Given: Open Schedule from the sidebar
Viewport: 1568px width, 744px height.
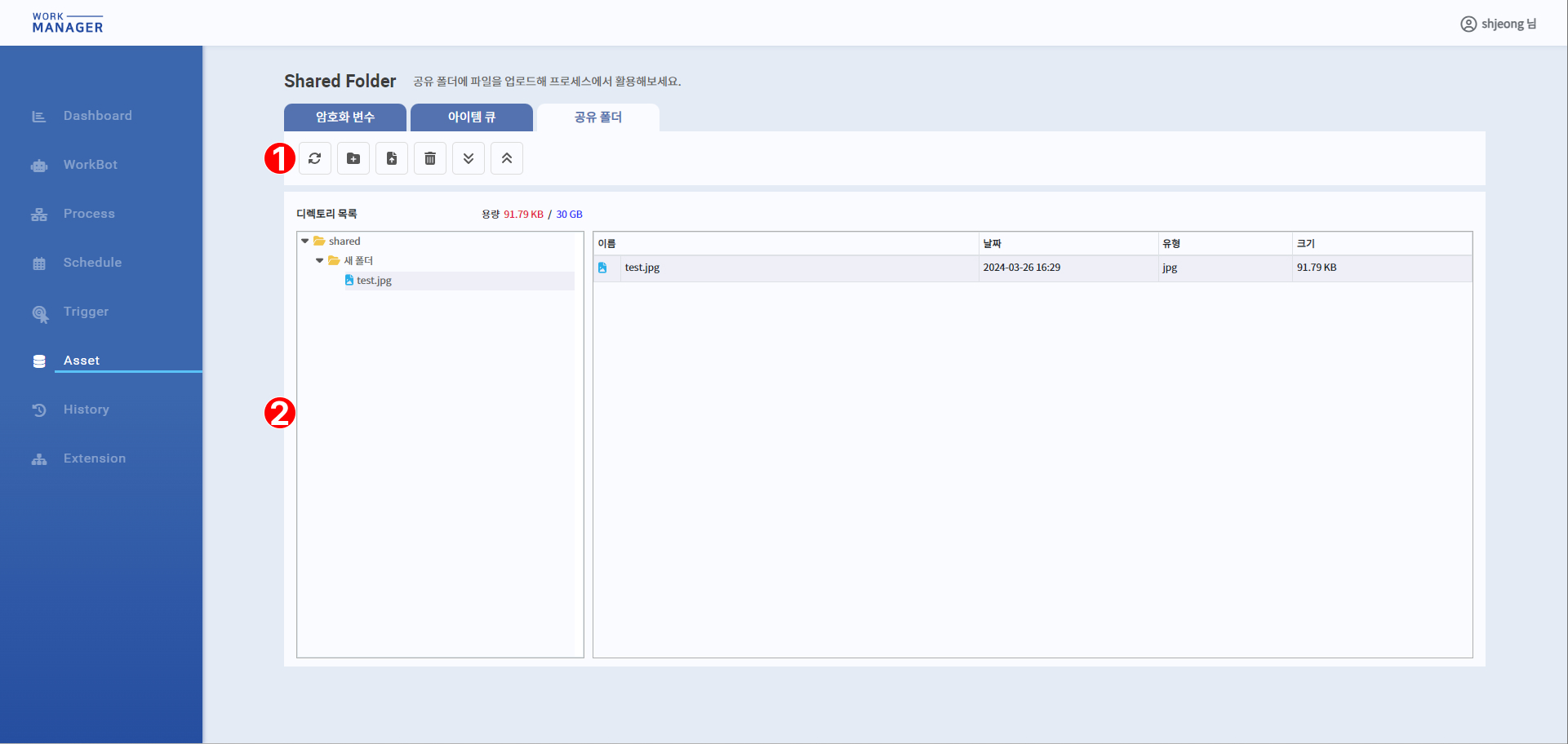Looking at the screenshot, I should tap(92, 263).
